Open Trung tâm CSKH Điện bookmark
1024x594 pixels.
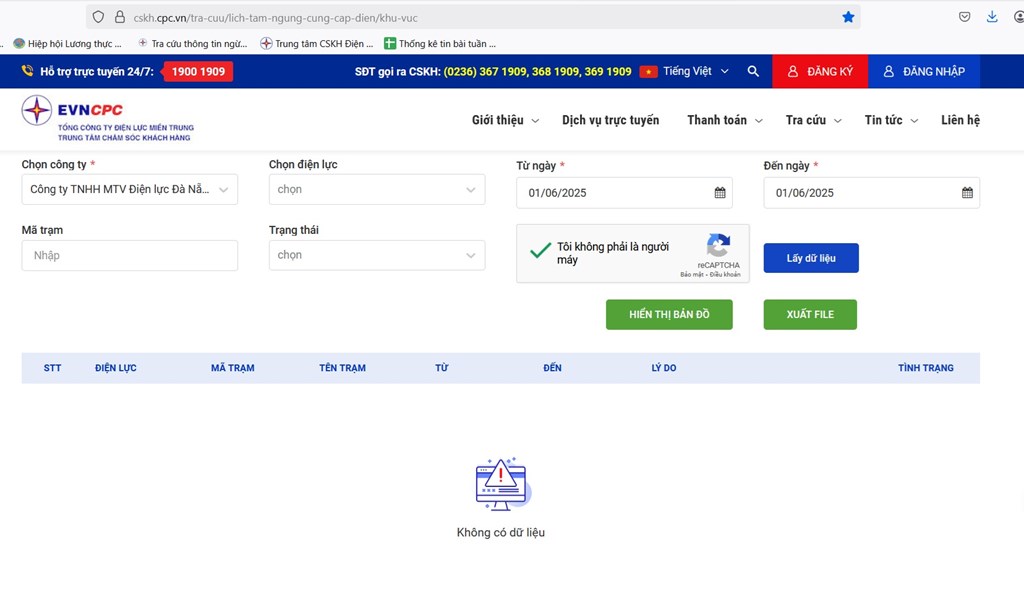tap(317, 44)
